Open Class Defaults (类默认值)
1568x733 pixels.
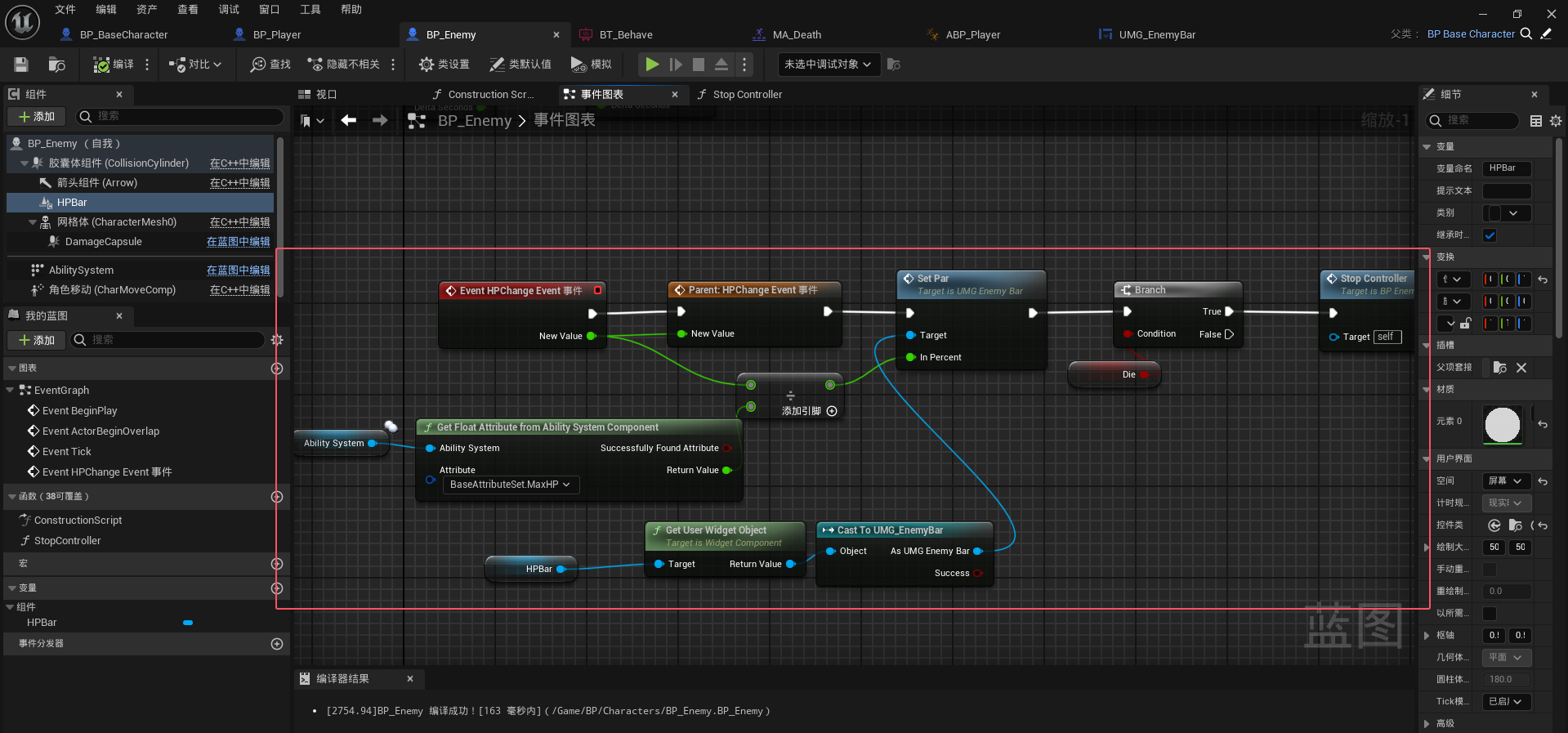(520, 65)
